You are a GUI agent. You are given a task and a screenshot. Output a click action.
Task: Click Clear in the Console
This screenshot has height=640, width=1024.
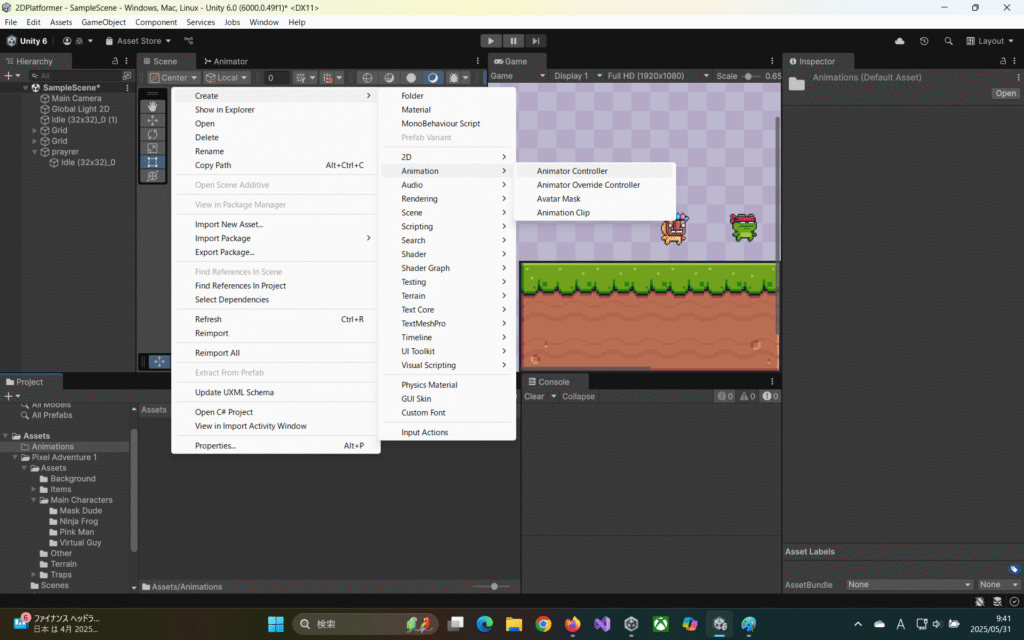(x=534, y=396)
